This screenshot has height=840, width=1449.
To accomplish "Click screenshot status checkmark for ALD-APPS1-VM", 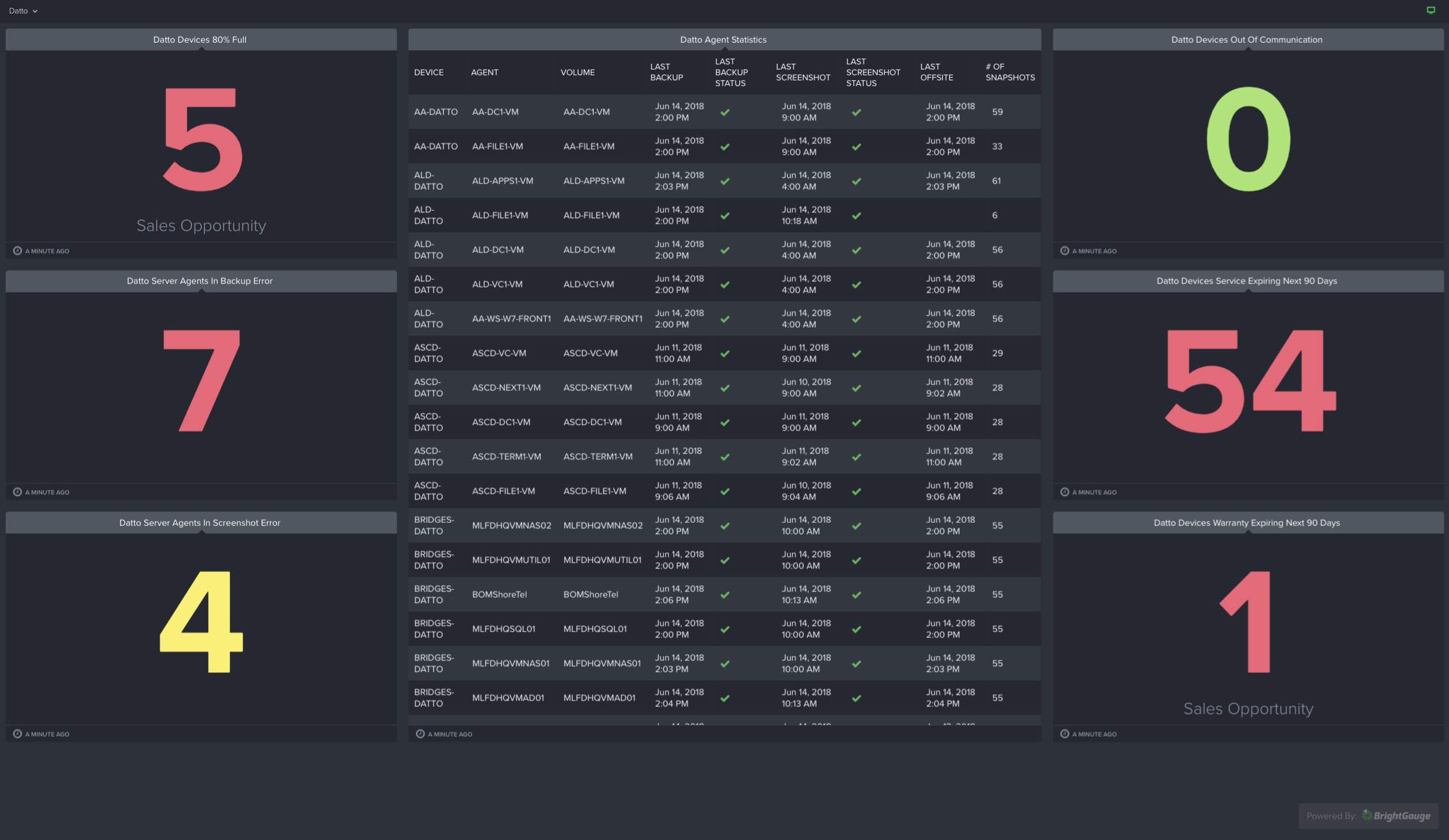I will point(857,181).
